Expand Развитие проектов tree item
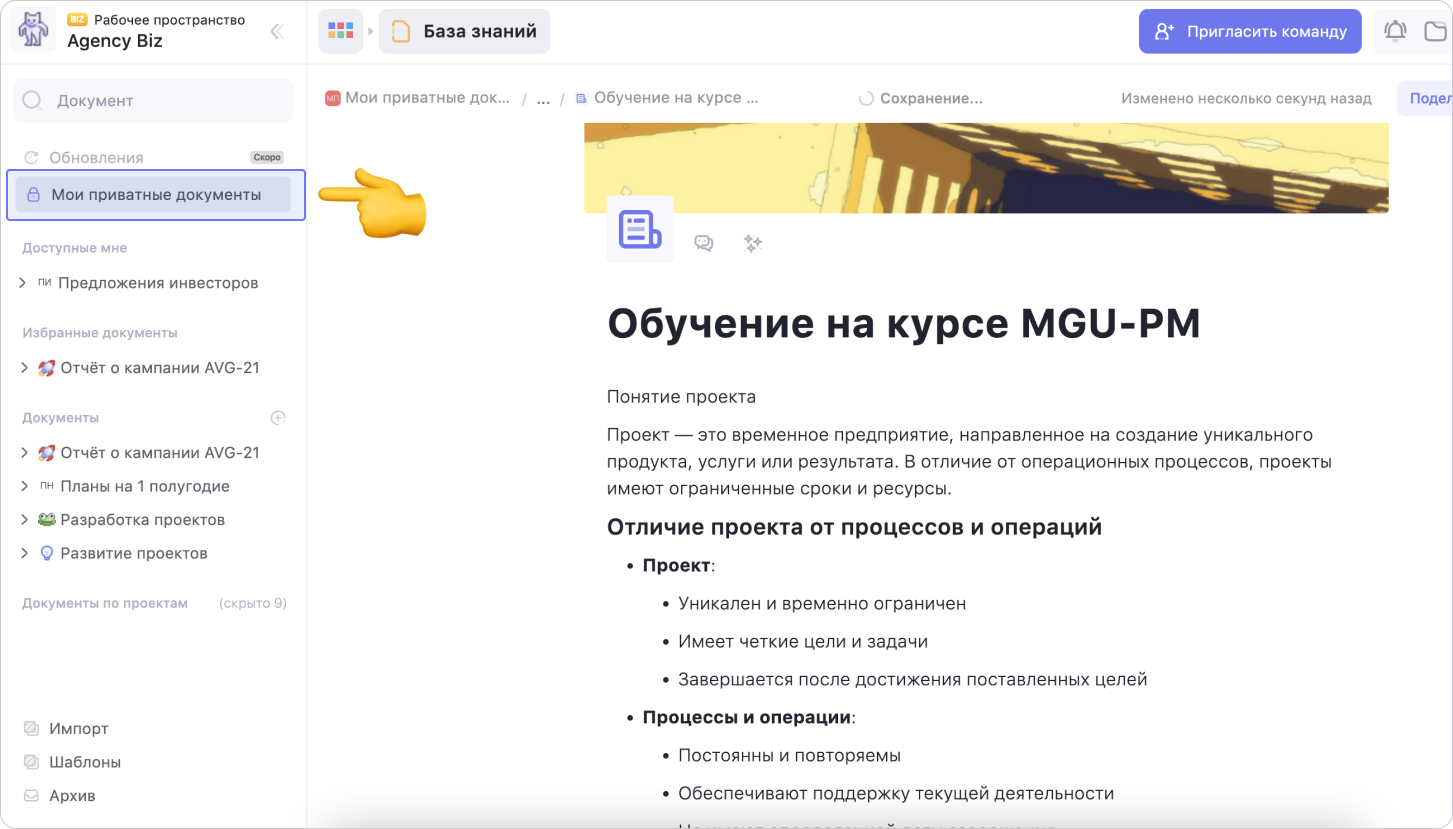The height and width of the screenshot is (829, 1453). click(23, 553)
